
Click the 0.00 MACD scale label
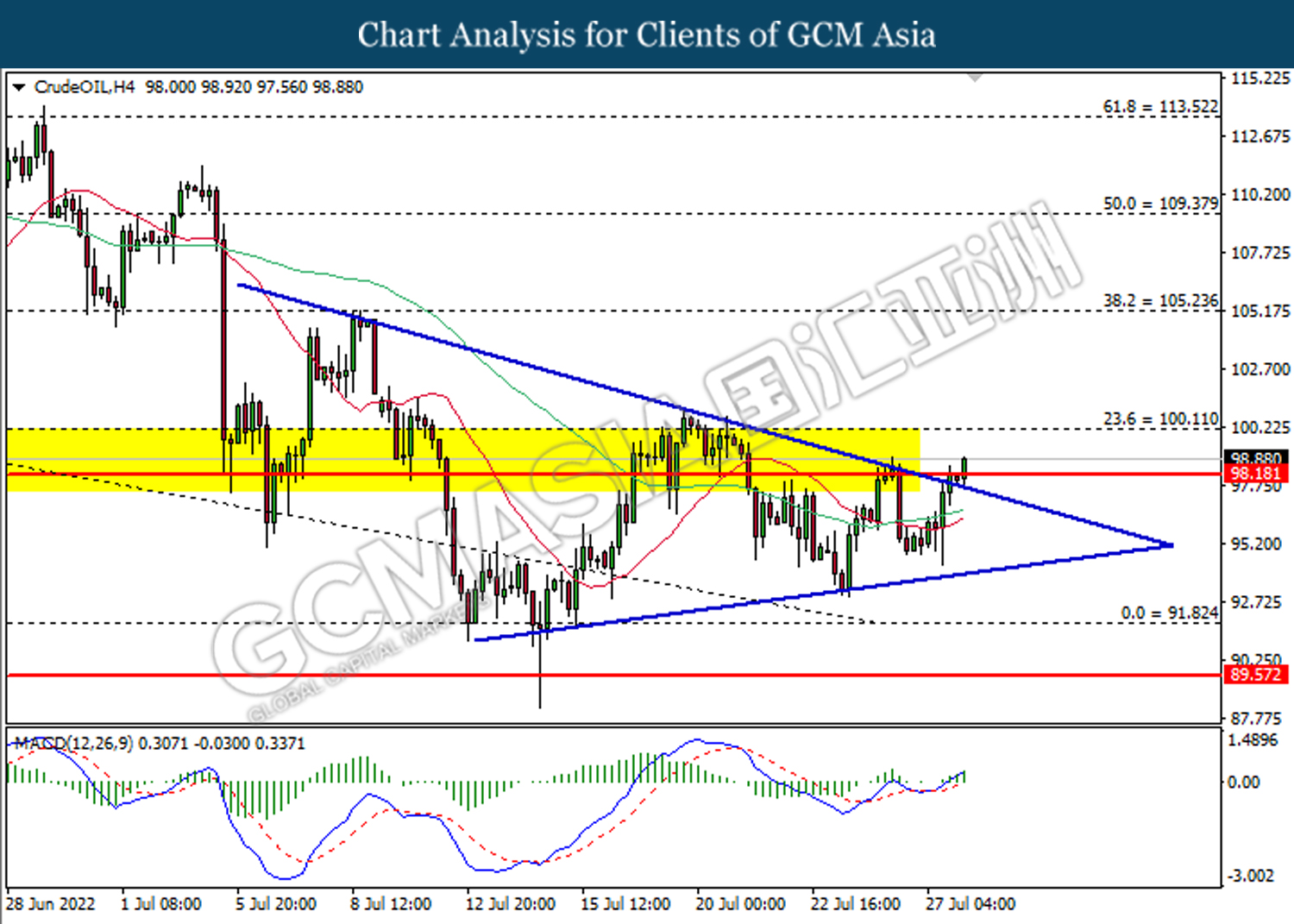(1244, 782)
